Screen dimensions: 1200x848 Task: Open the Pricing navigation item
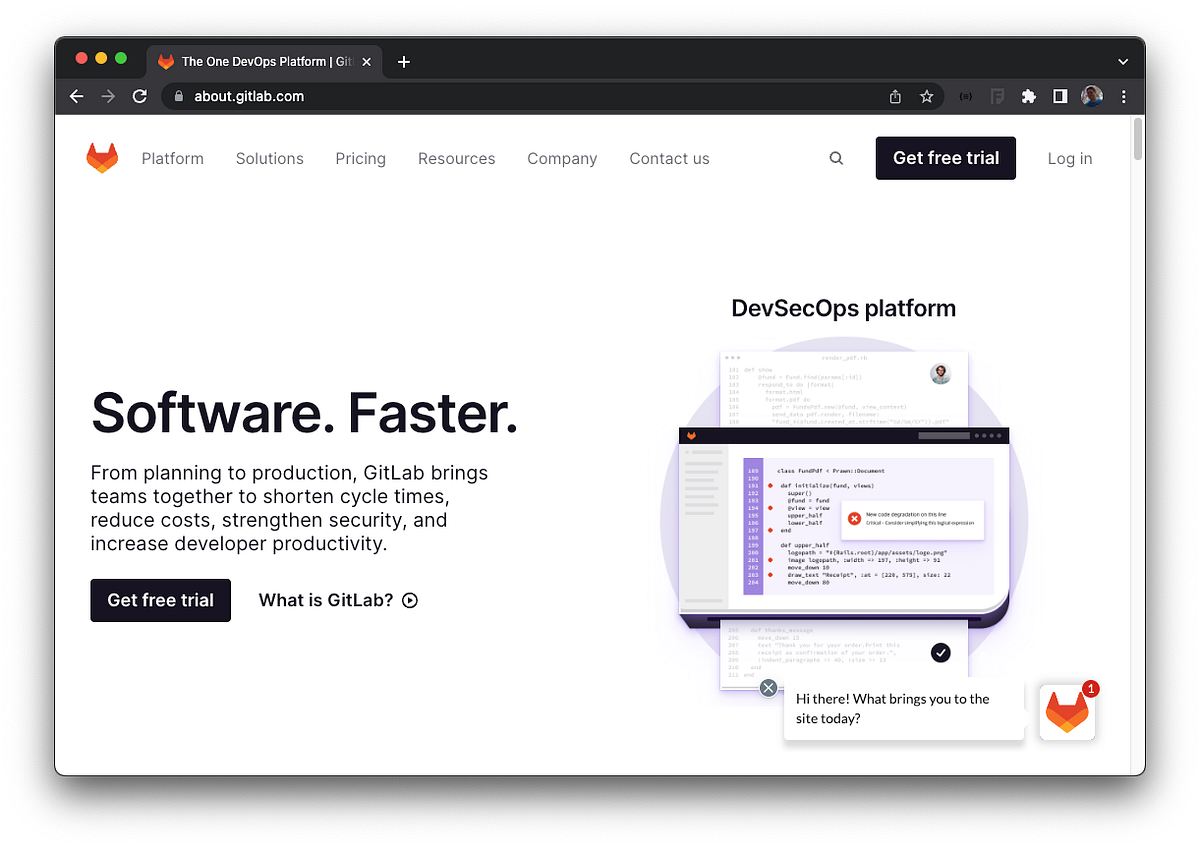pyautogui.click(x=360, y=158)
